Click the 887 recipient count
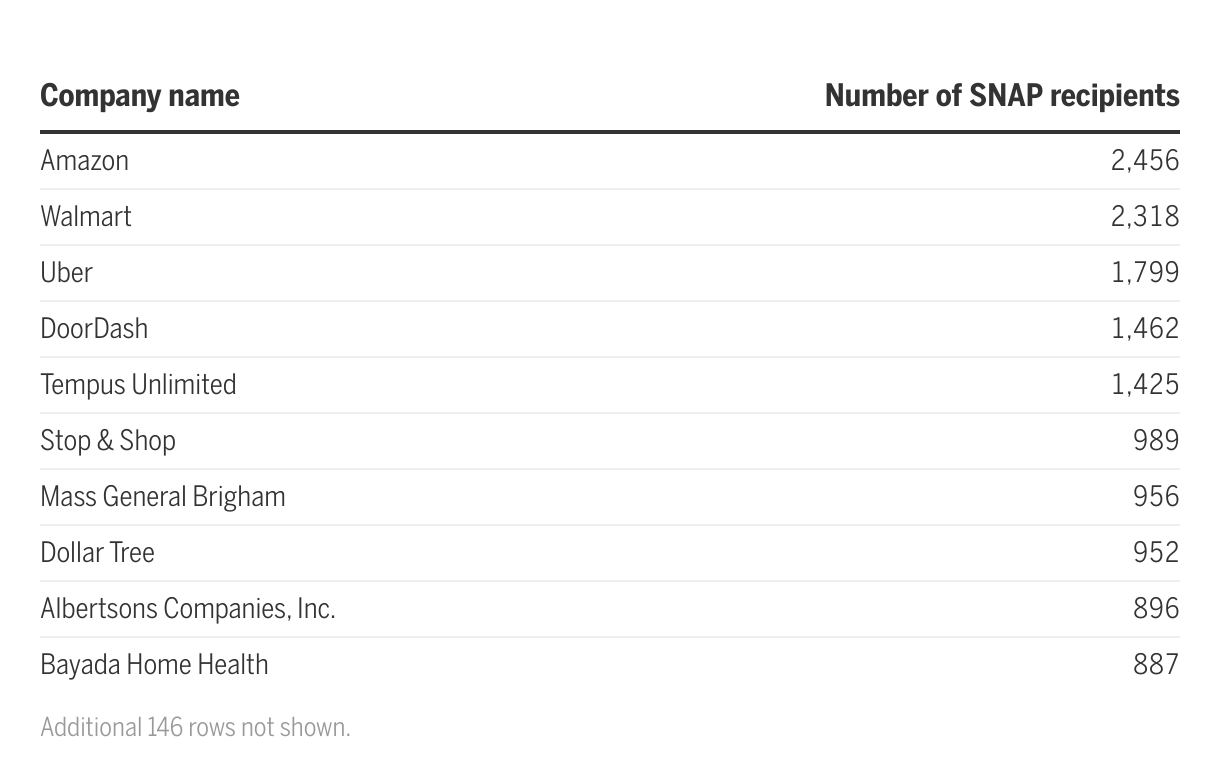1220x782 pixels. (1156, 665)
